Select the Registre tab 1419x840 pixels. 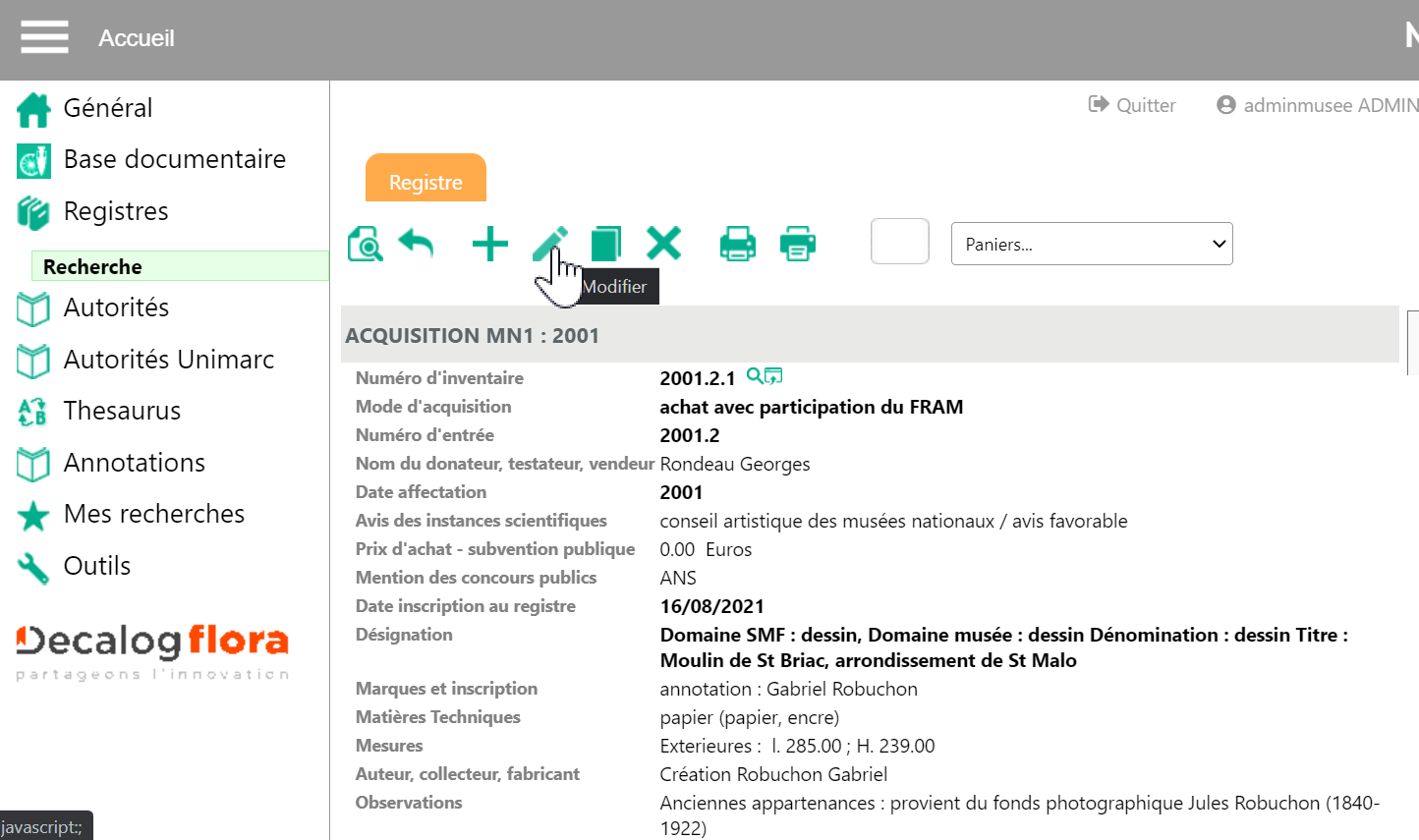[x=426, y=182]
